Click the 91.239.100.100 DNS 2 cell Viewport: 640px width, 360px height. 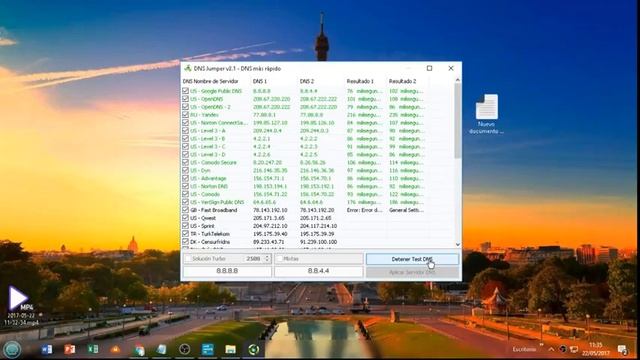click(318, 242)
